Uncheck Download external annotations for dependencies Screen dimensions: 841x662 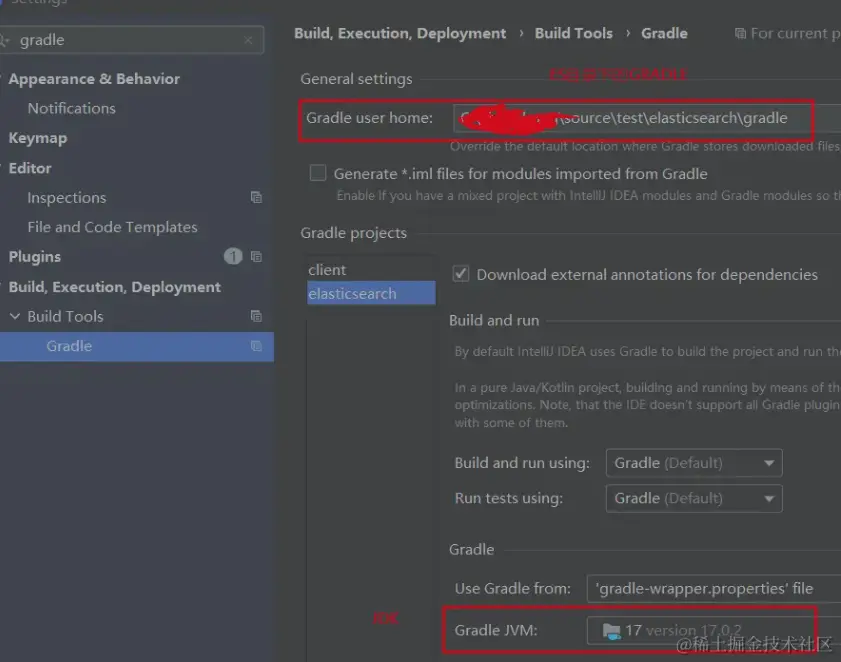(461, 274)
